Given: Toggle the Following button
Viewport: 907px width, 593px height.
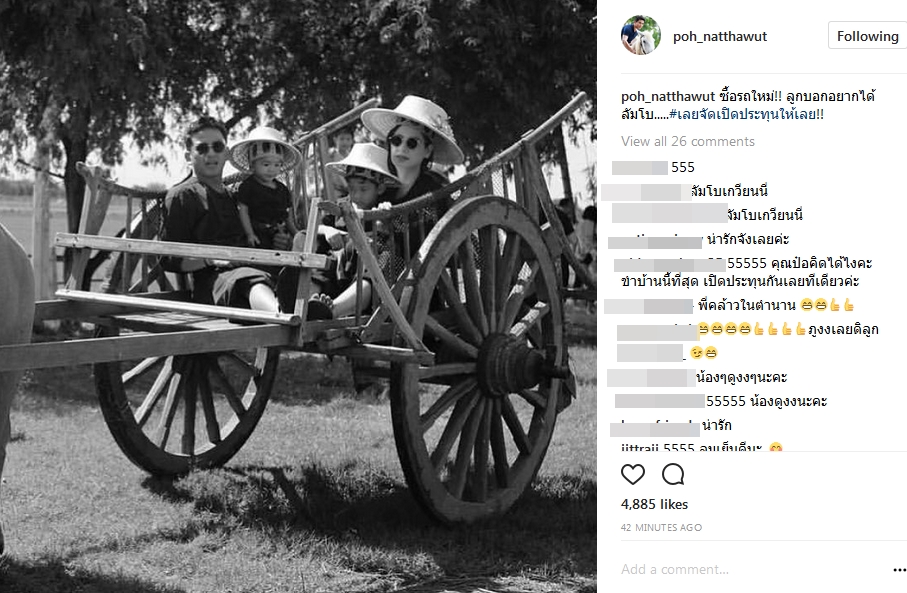Looking at the screenshot, I should click(867, 36).
